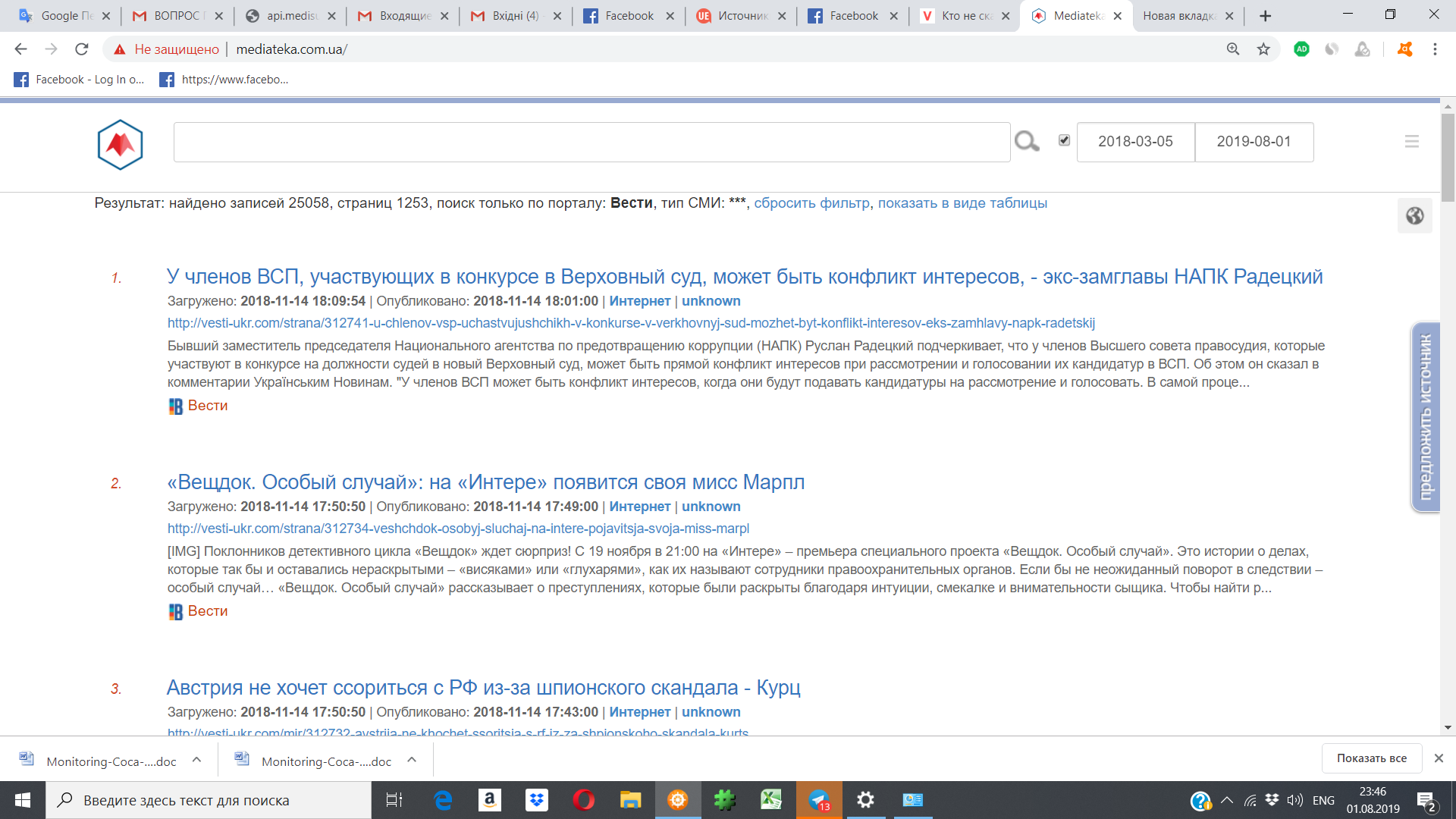Toggle the date filter checkbox

click(x=1064, y=140)
